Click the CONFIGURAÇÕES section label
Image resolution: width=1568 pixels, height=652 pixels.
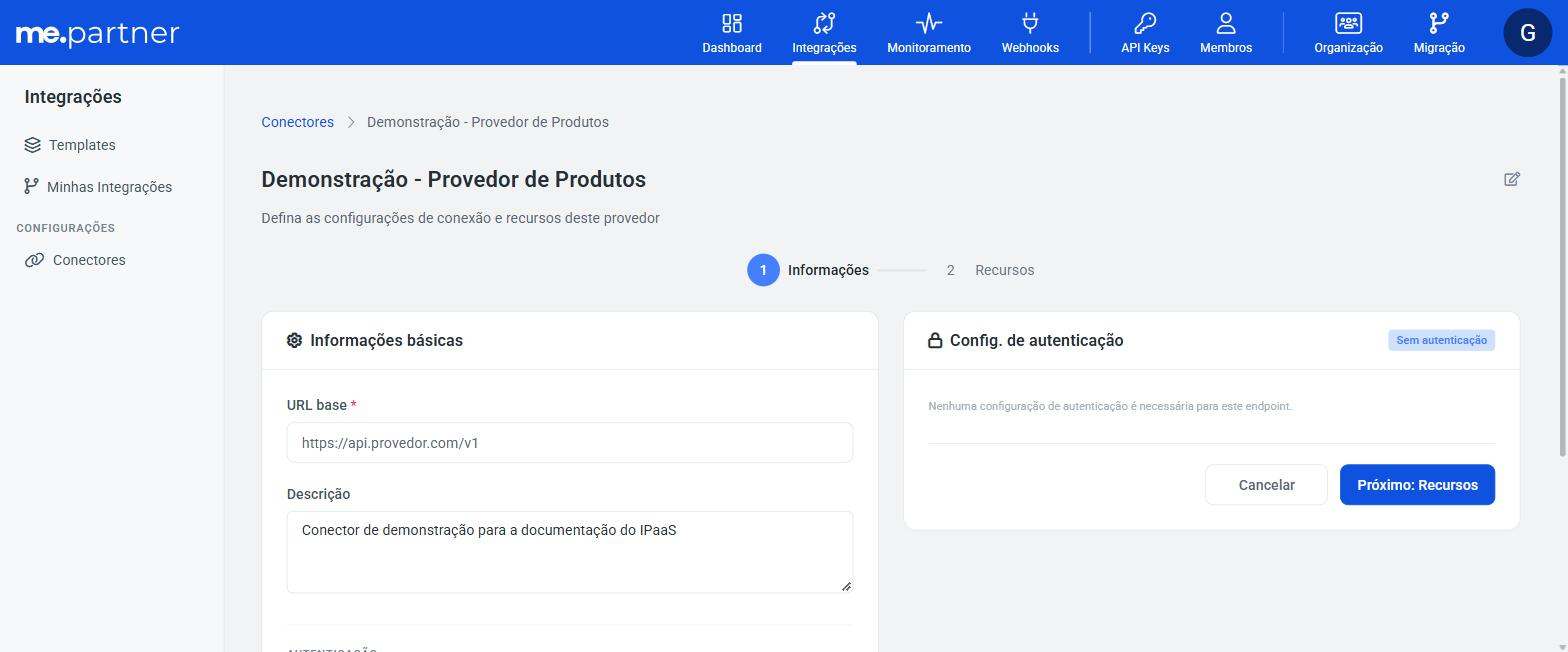coord(66,228)
